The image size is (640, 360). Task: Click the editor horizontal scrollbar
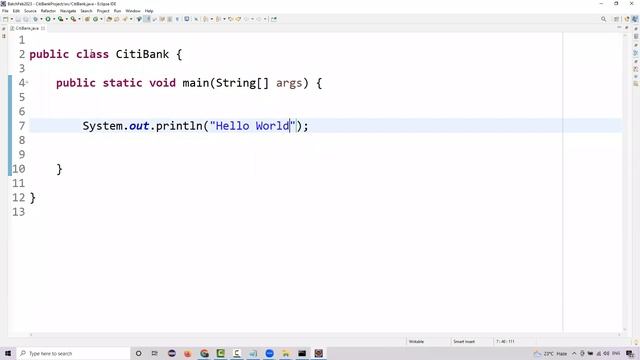tap(325, 335)
